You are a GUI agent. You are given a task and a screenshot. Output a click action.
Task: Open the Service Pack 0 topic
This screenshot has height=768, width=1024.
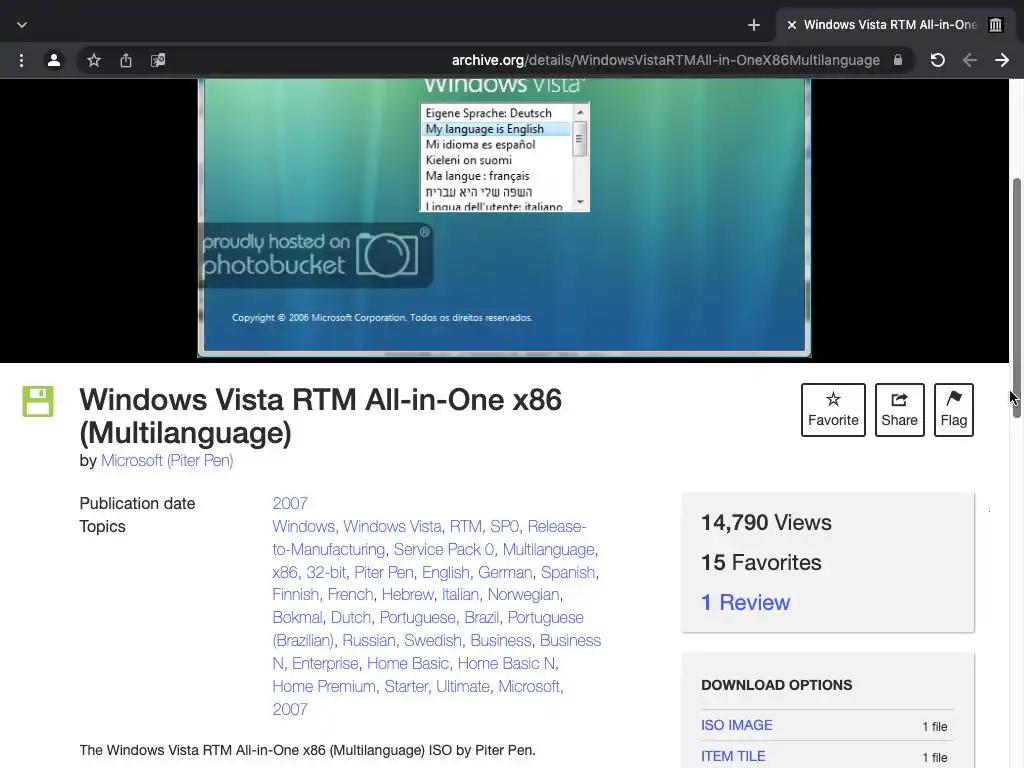[x=443, y=549]
